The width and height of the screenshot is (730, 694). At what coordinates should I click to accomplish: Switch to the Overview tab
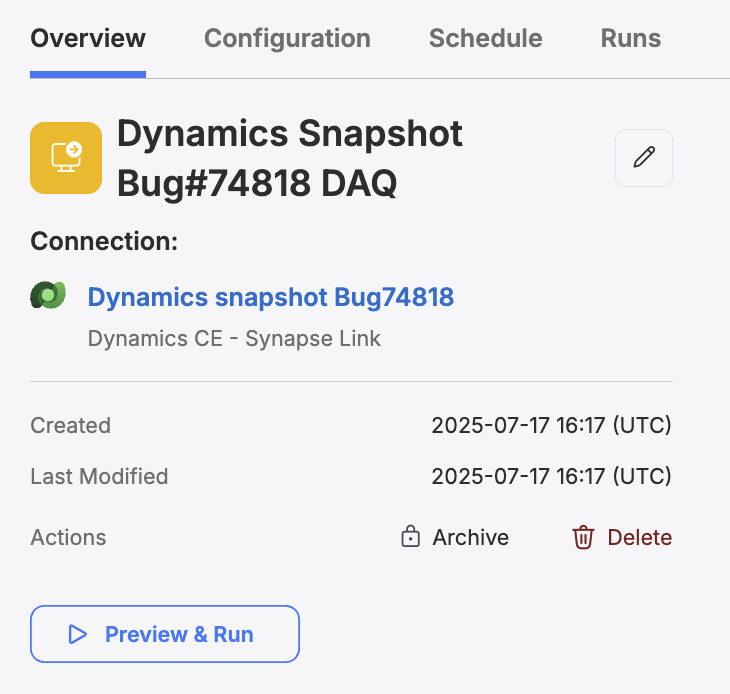[88, 39]
